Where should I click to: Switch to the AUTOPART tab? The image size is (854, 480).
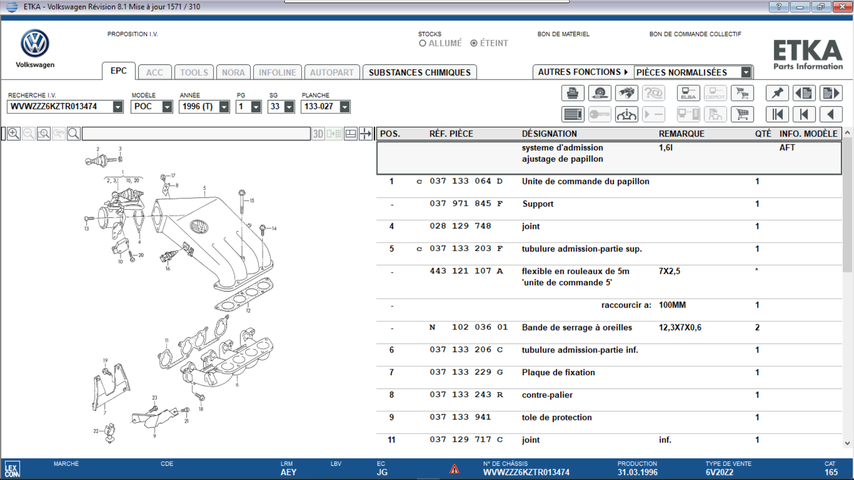[332, 72]
